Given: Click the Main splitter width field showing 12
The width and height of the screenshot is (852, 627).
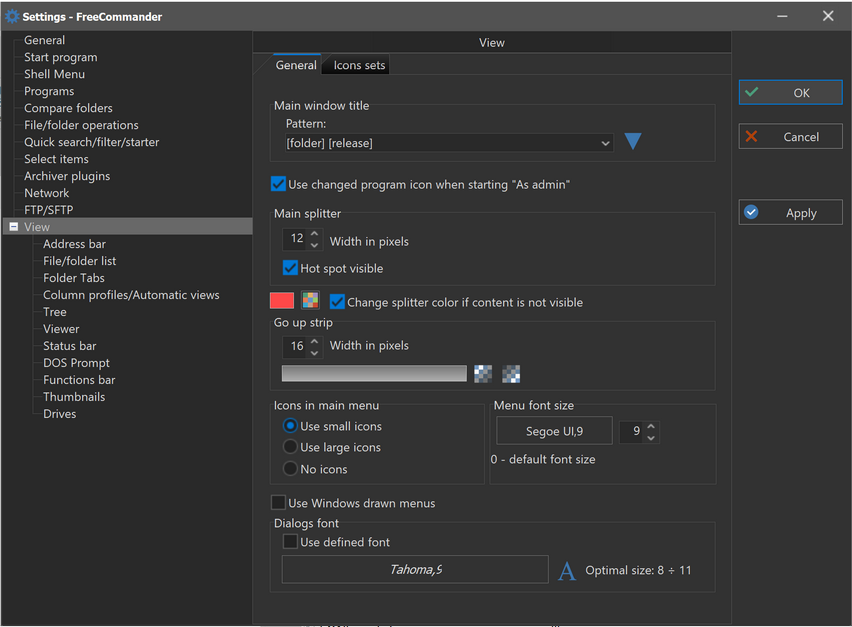Looking at the screenshot, I should point(296,239).
